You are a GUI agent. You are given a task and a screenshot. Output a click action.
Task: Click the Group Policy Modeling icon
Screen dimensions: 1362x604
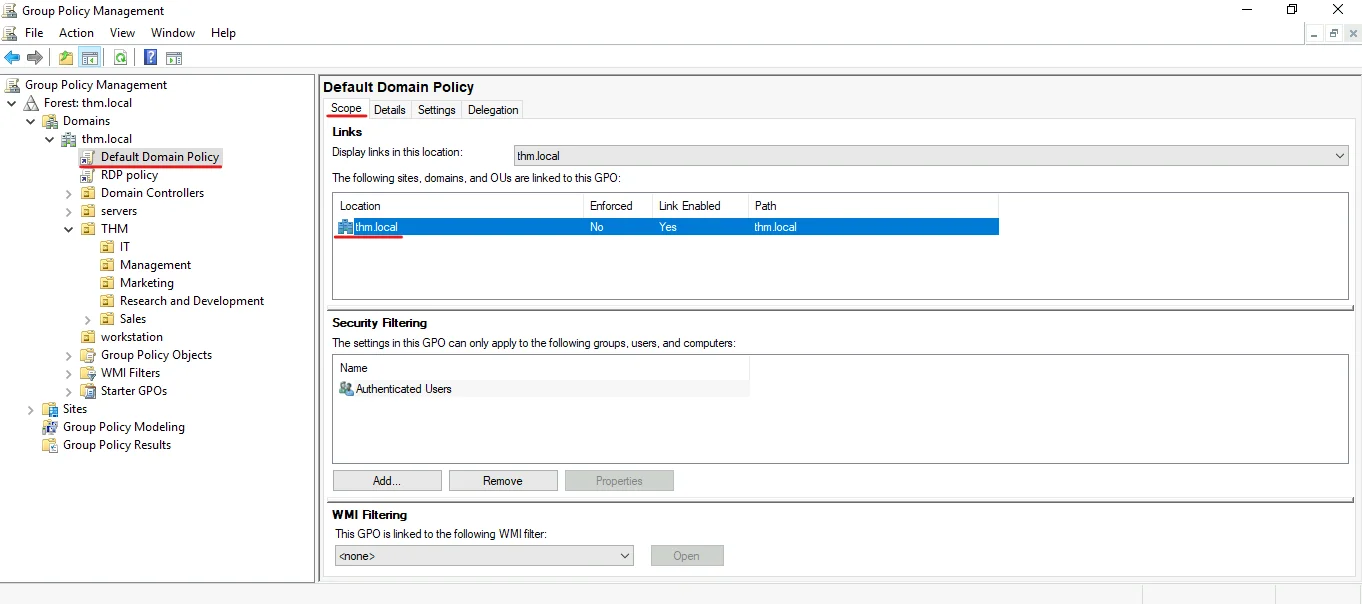pos(50,427)
